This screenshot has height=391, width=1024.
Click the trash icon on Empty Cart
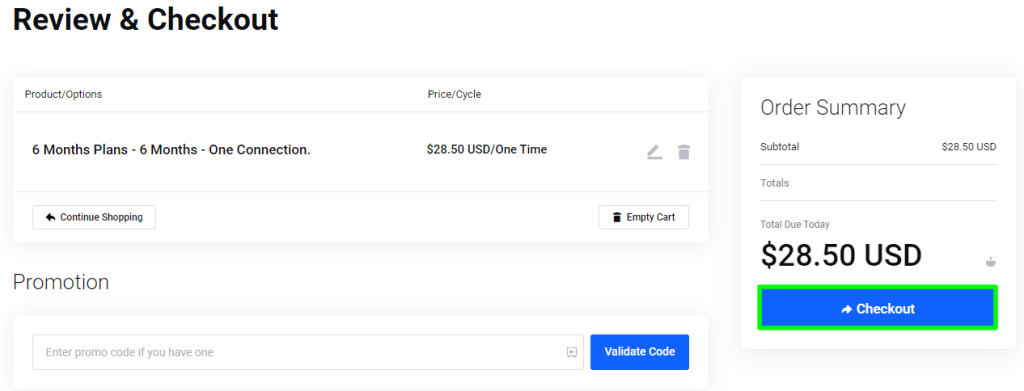616,217
